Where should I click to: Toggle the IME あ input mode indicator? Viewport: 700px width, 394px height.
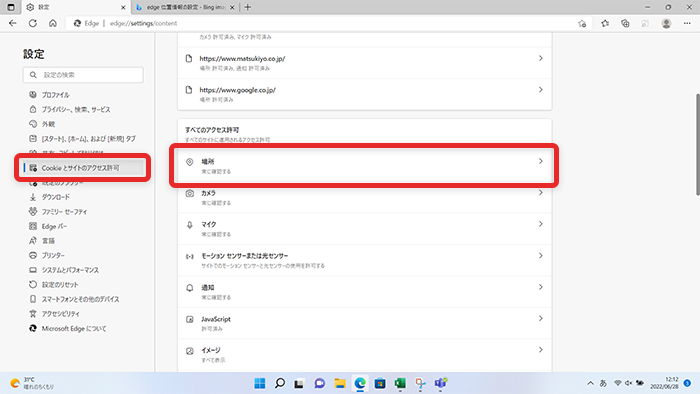[603, 383]
